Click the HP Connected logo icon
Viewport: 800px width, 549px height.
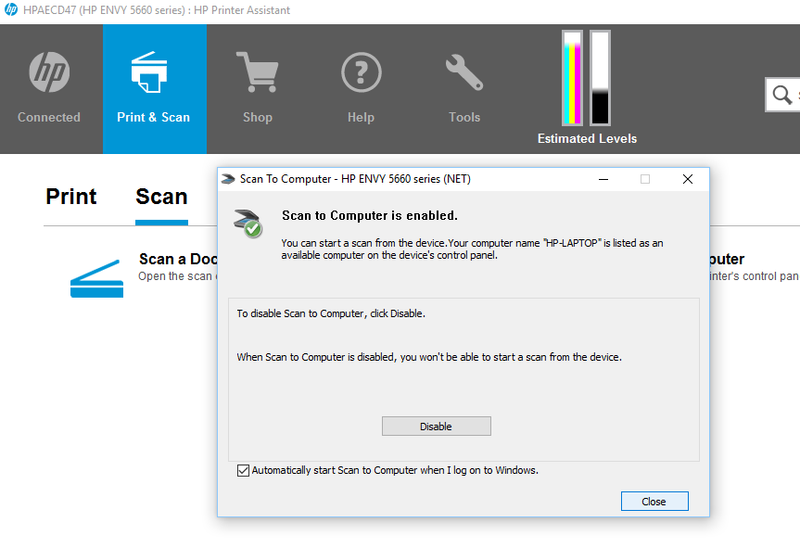point(49,72)
